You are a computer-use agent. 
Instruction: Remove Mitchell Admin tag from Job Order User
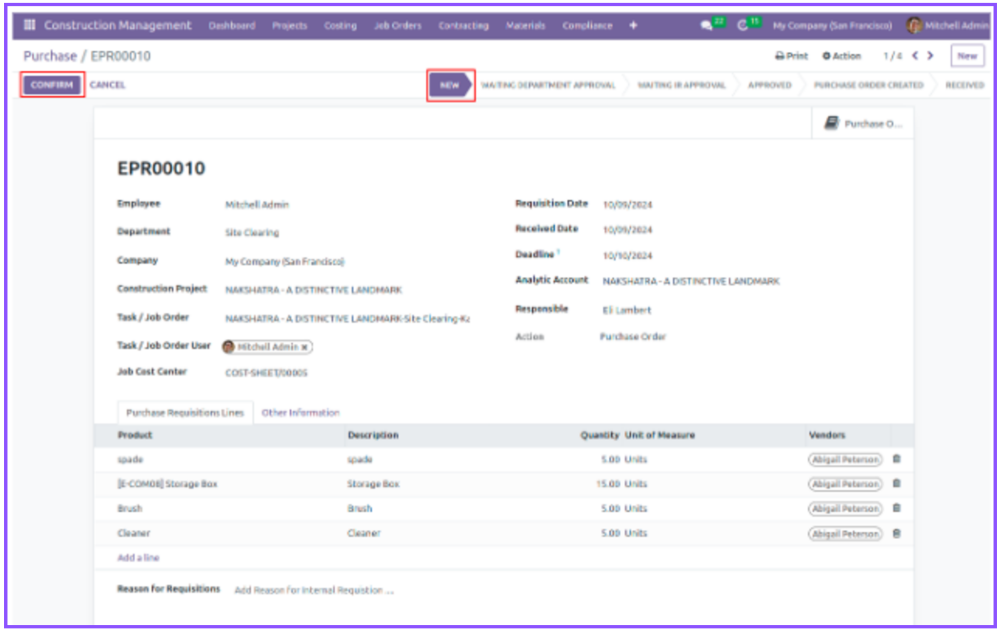click(x=305, y=347)
